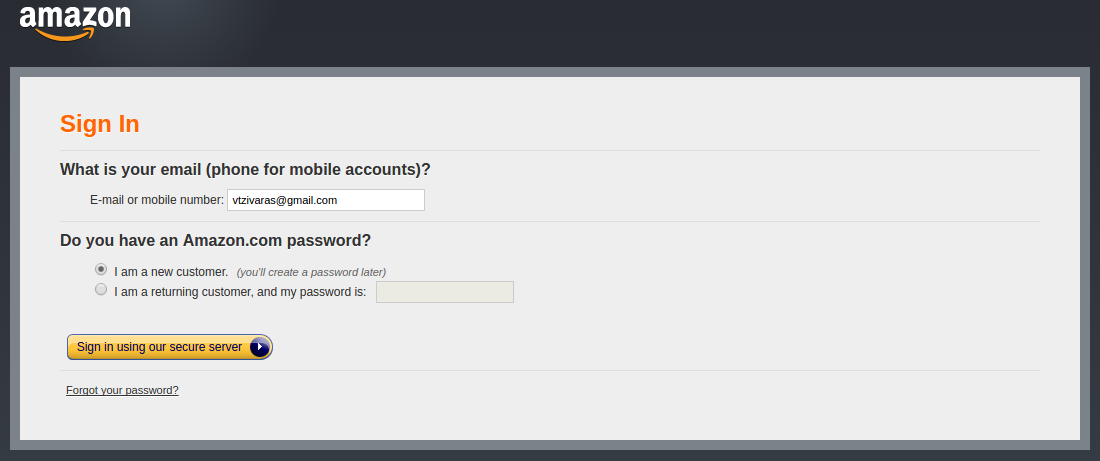
Task: Select the 'I am a new customer' radio button
Action: (101, 269)
